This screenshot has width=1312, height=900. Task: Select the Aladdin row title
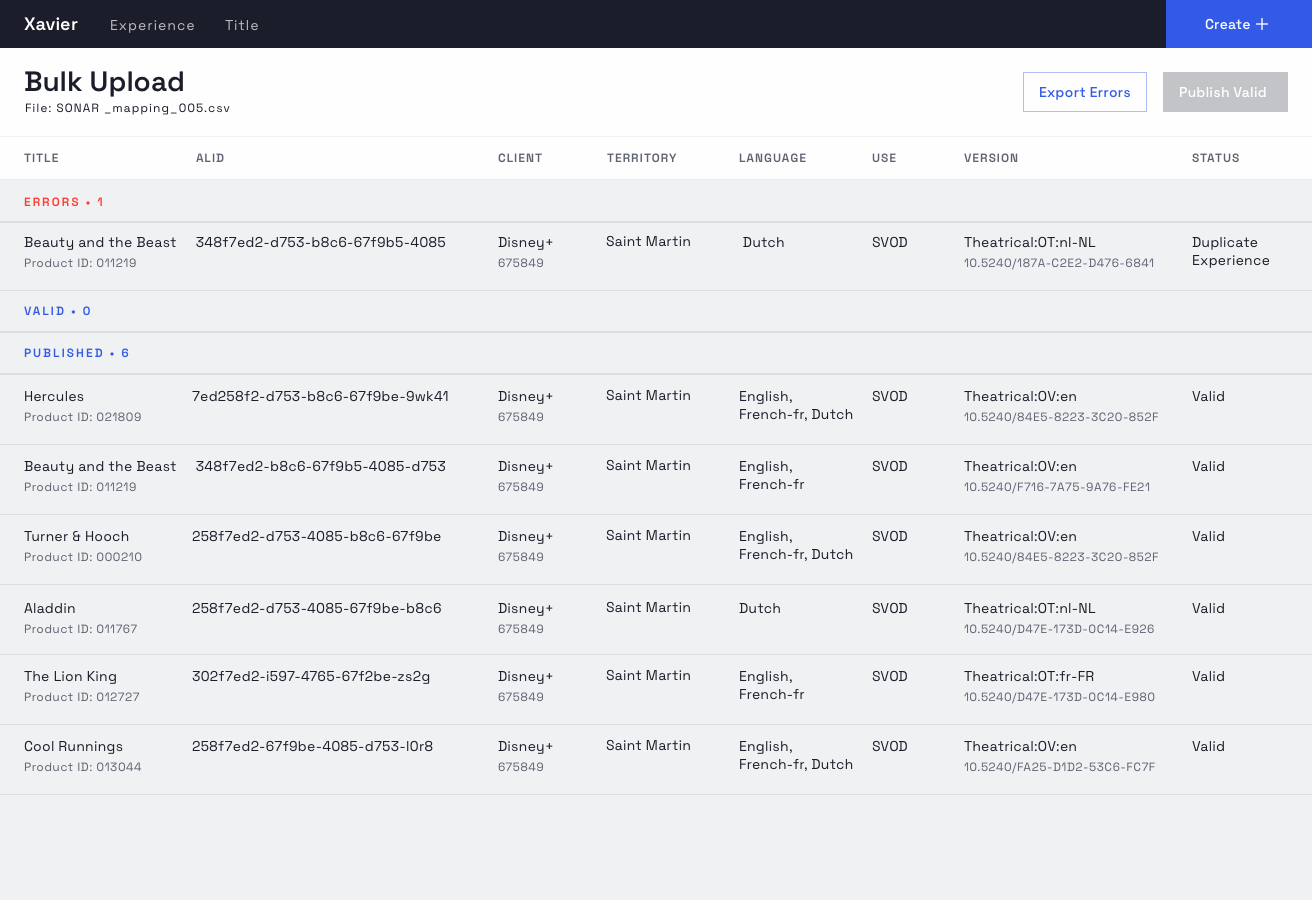coord(50,608)
